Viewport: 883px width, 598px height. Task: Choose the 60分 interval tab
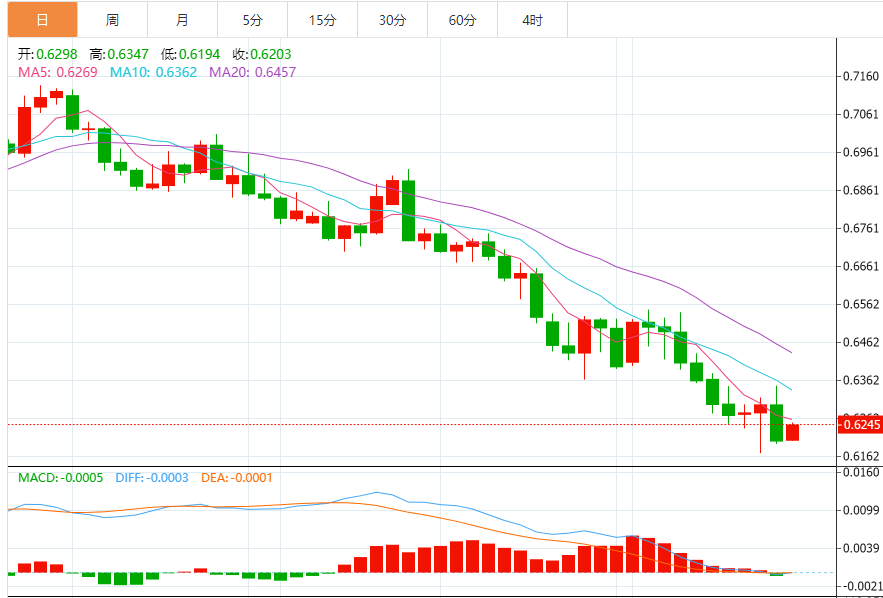pos(462,20)
